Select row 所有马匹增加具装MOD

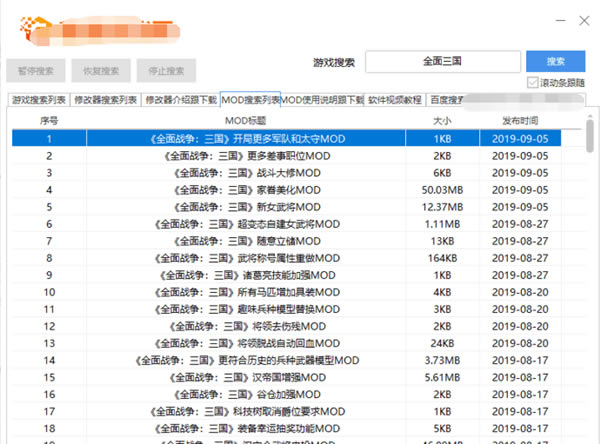click(286, 292)
